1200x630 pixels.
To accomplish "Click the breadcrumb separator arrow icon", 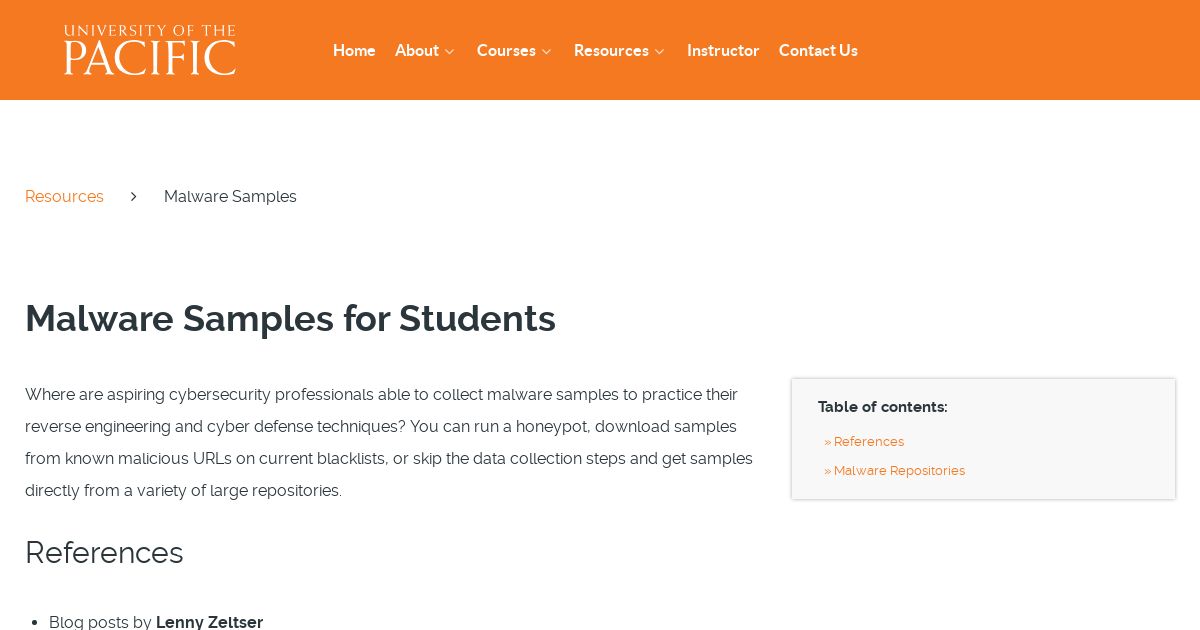I will [133, 196].
